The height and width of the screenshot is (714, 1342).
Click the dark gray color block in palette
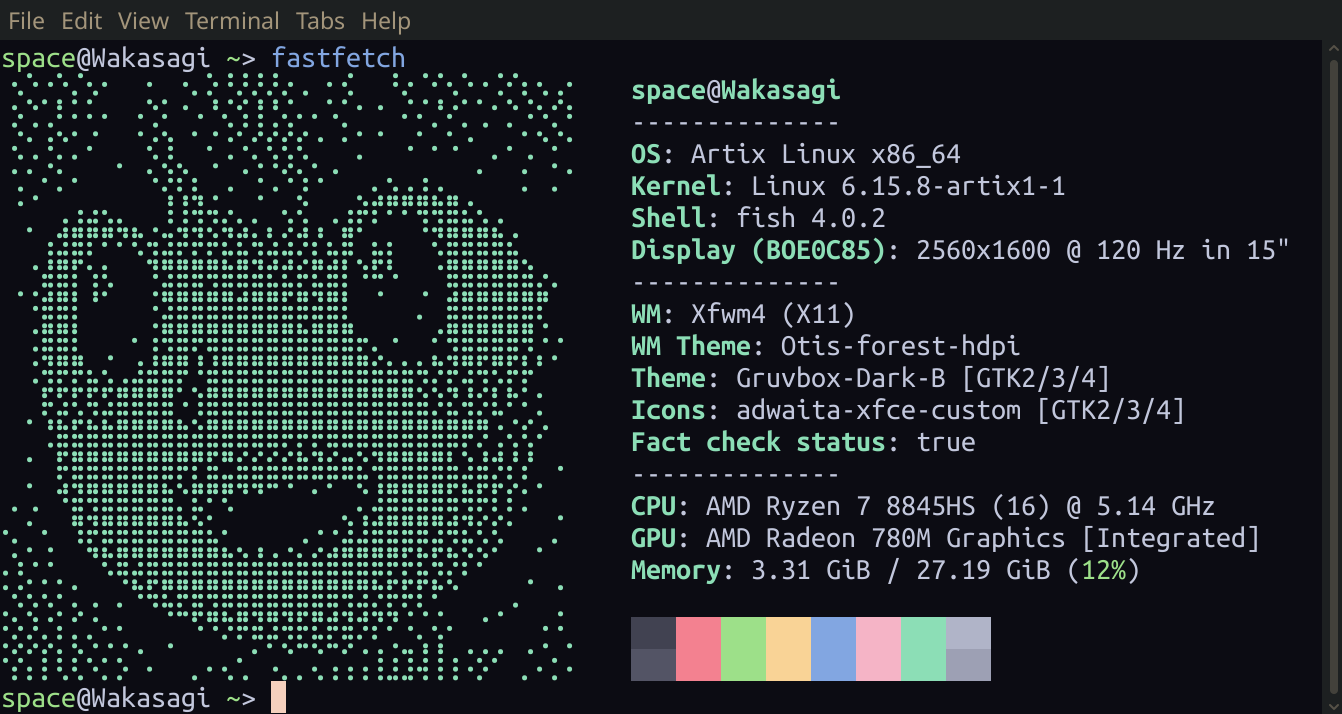click(x=653, y=649)
